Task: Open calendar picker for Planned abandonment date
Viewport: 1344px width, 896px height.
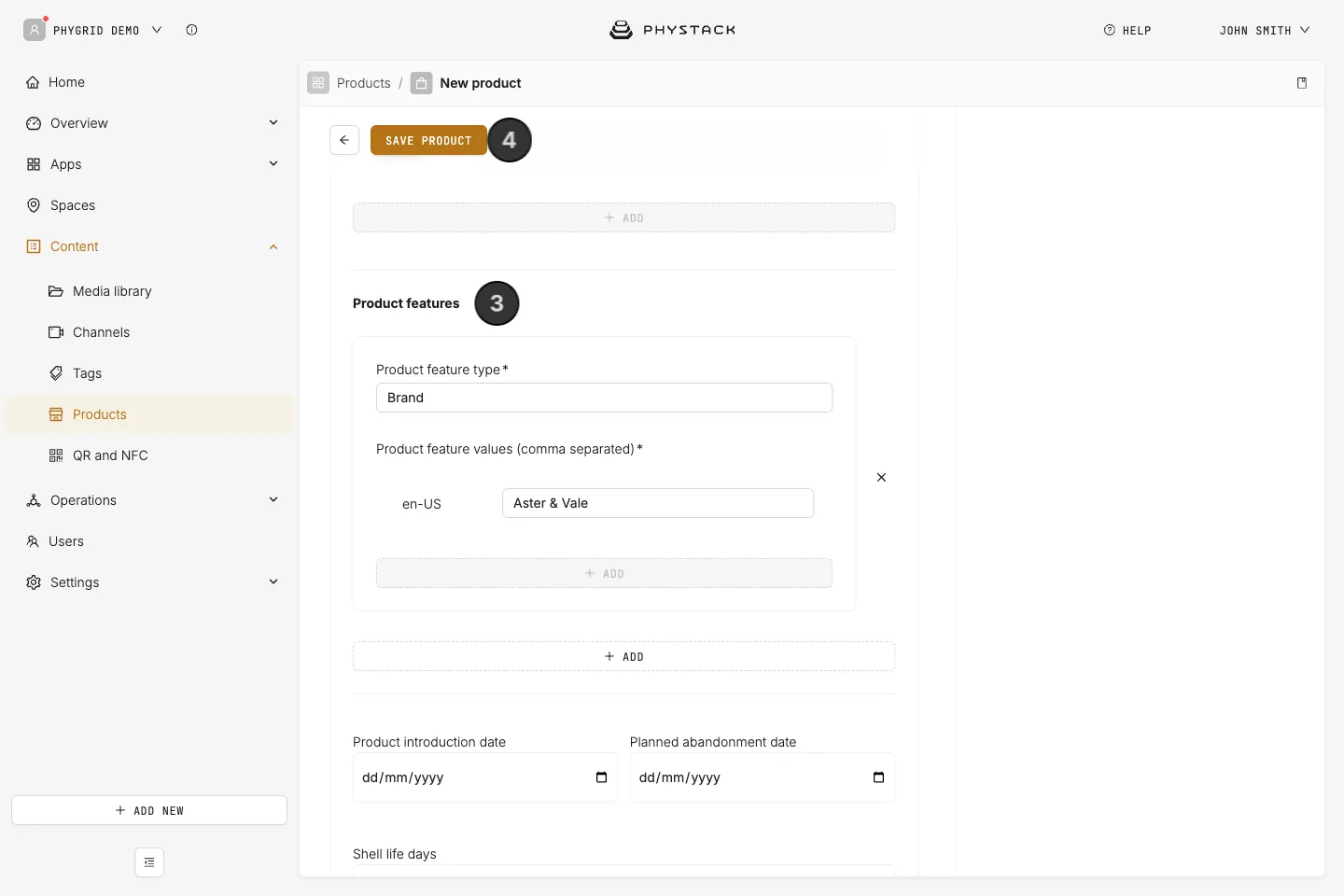Action: (878, 777)
